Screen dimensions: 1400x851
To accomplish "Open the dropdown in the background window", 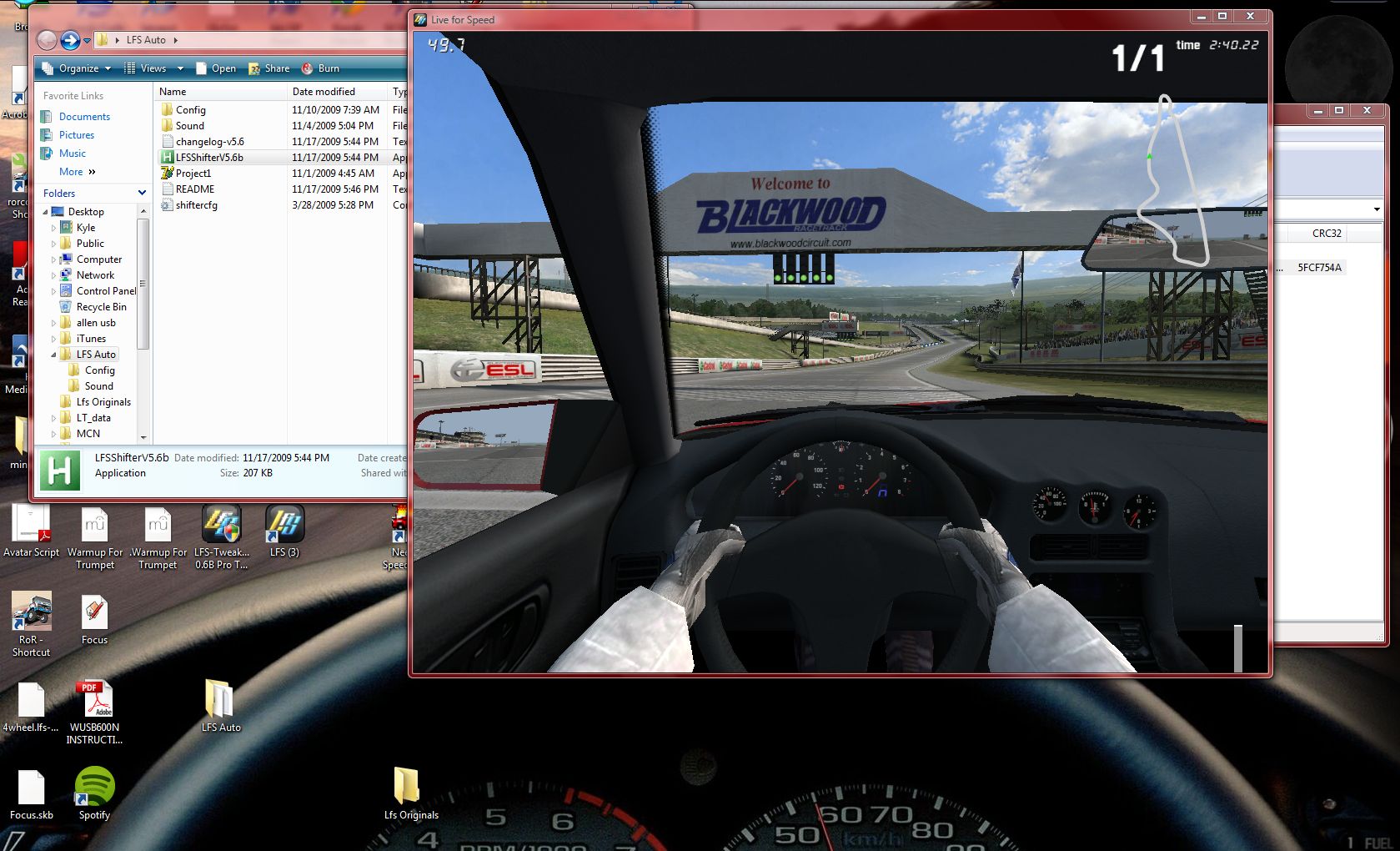I will tap(1376, 209).
